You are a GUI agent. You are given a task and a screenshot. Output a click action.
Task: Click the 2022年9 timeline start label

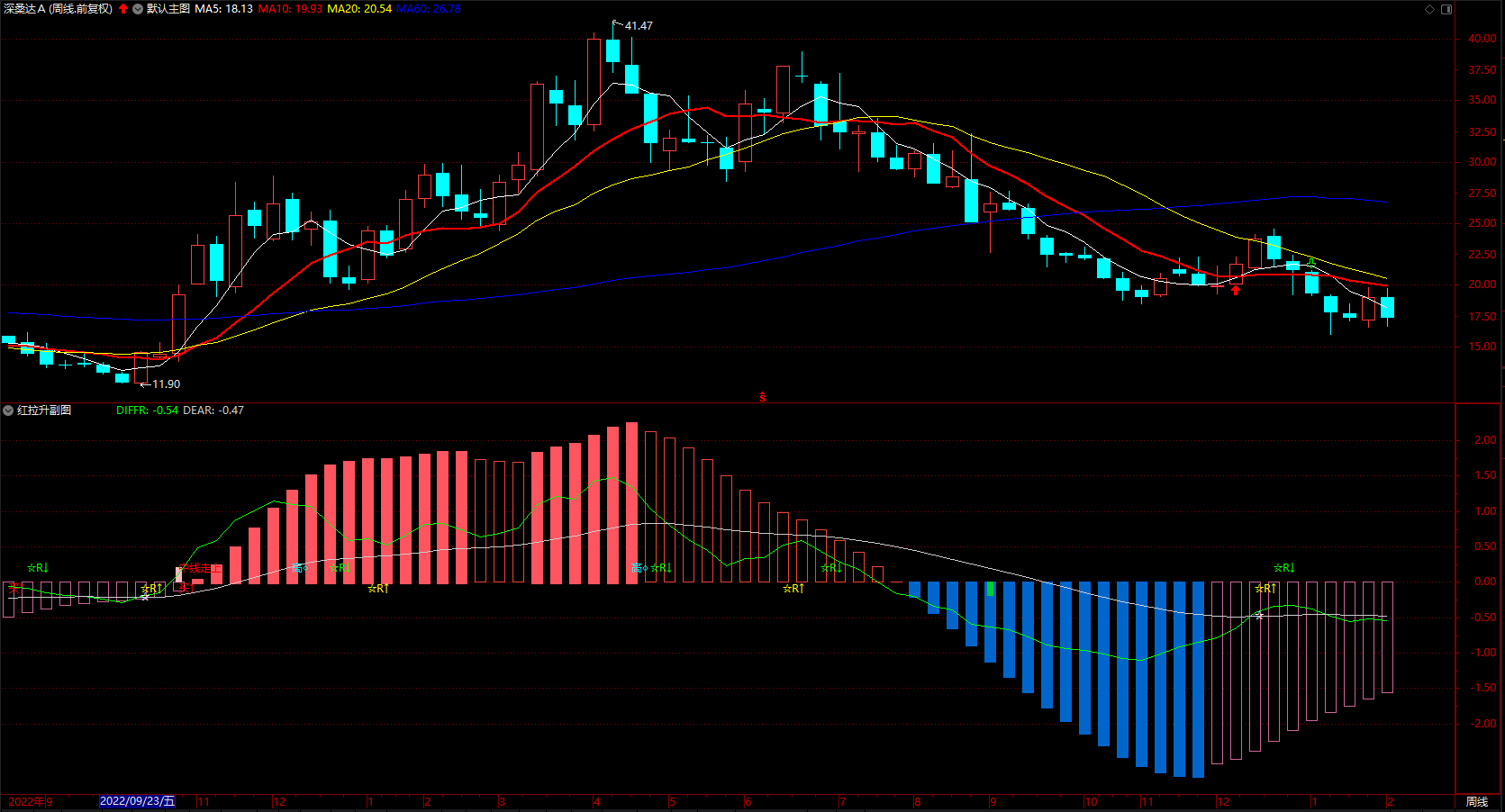coord(30,801)
